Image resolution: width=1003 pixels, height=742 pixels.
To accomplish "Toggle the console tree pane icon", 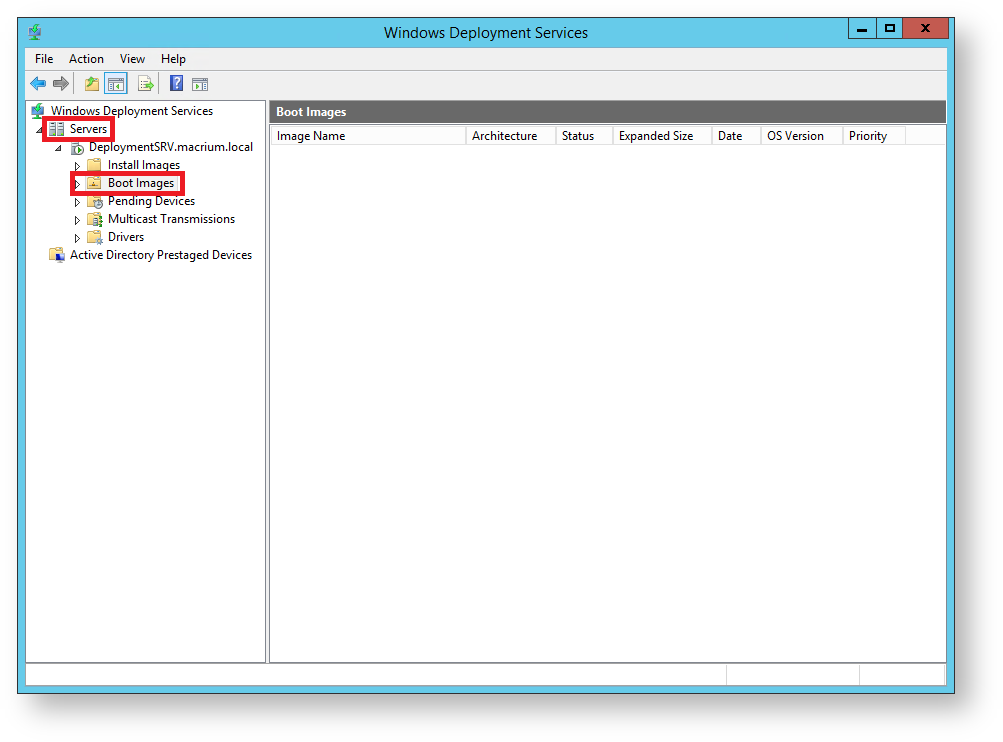I will pyautogui.click(x=116, y=83).
